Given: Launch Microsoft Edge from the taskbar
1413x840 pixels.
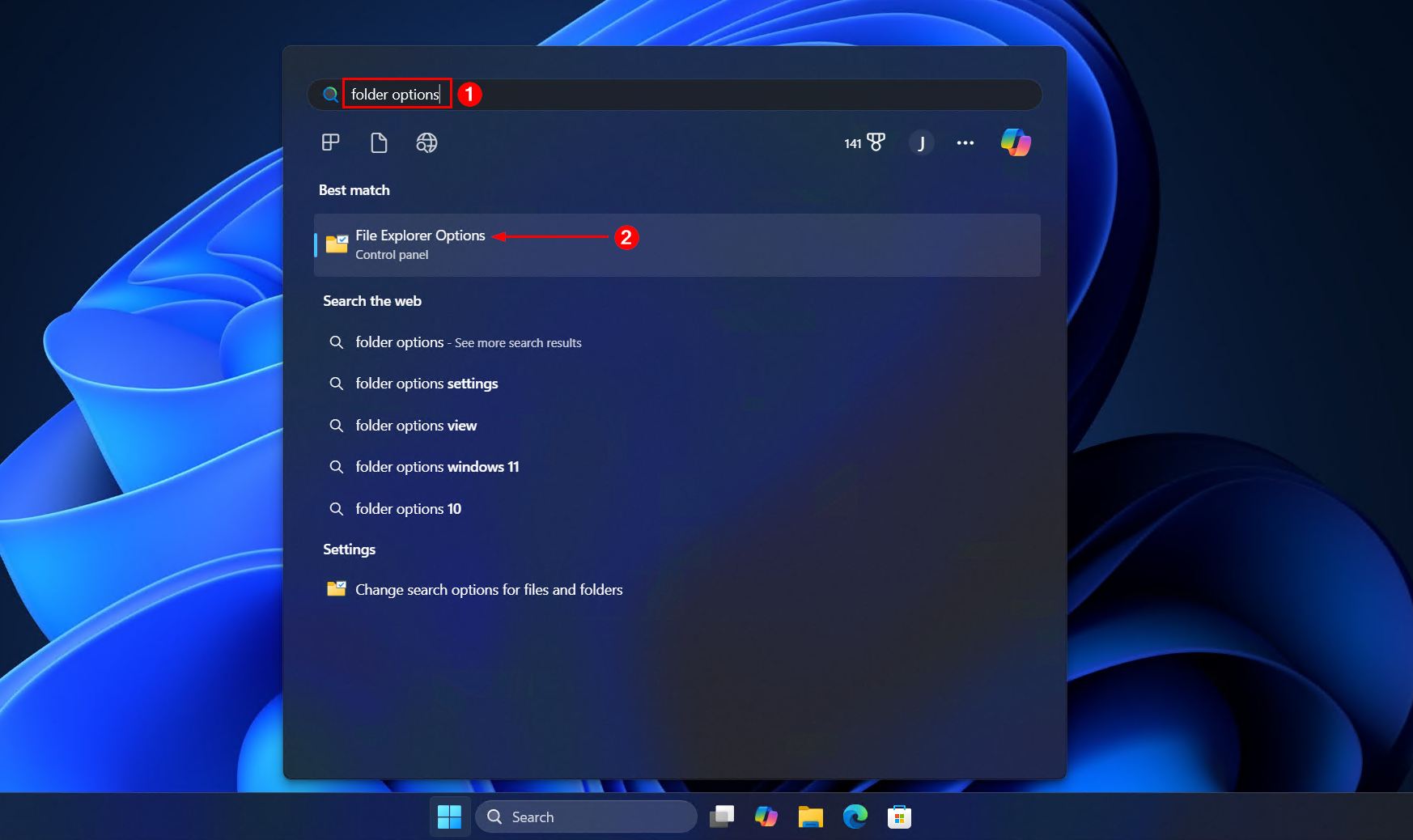Looking at the screenshot, I should [856, 817].
